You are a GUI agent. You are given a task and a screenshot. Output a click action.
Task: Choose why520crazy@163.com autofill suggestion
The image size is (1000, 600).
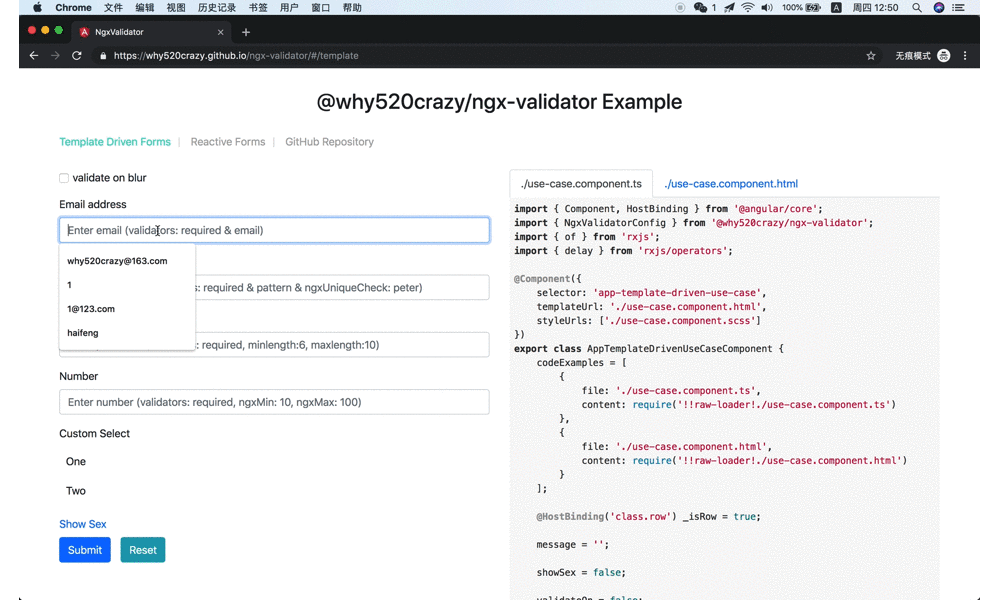coord(127,261)
